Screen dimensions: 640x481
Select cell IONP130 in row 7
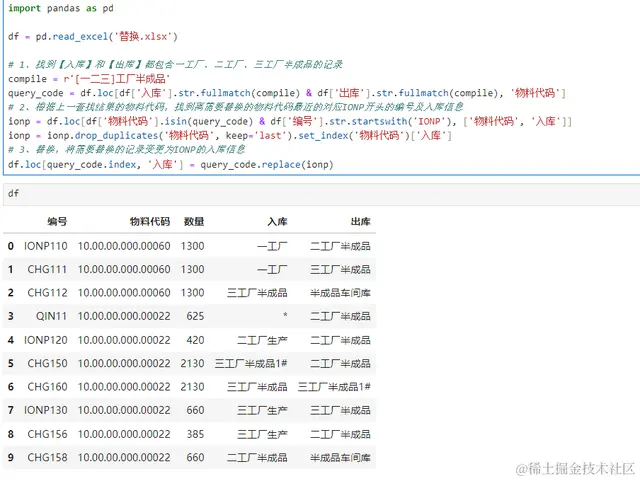[46, 410]
